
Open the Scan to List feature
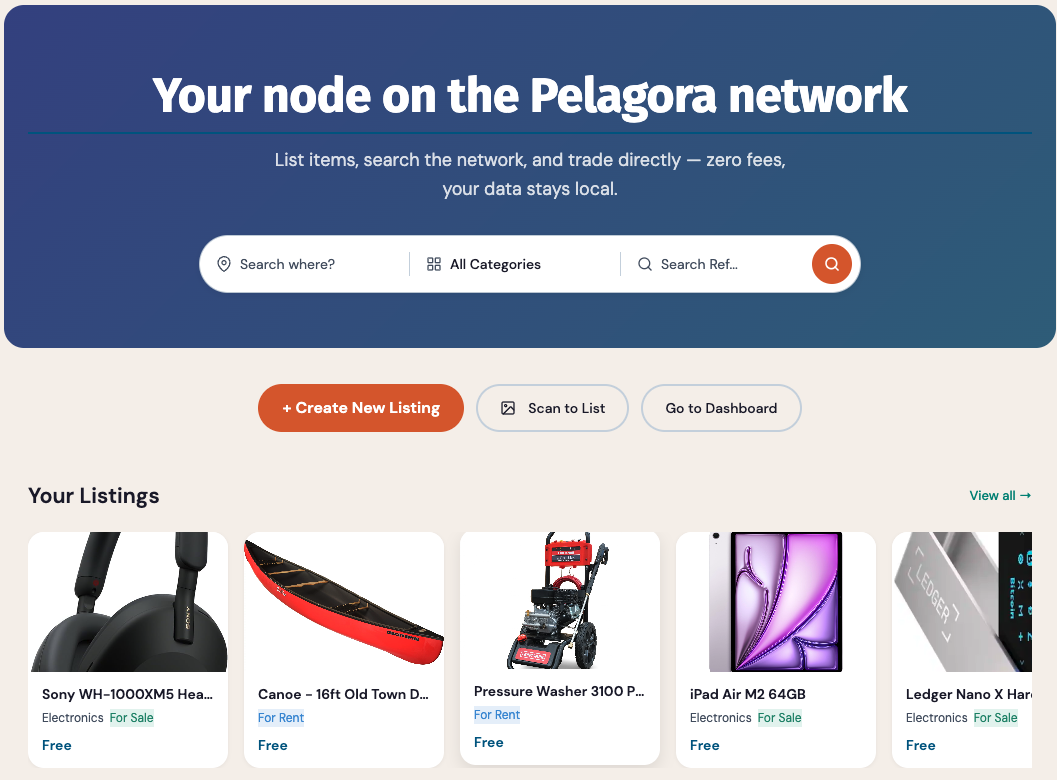pos(552,408)
